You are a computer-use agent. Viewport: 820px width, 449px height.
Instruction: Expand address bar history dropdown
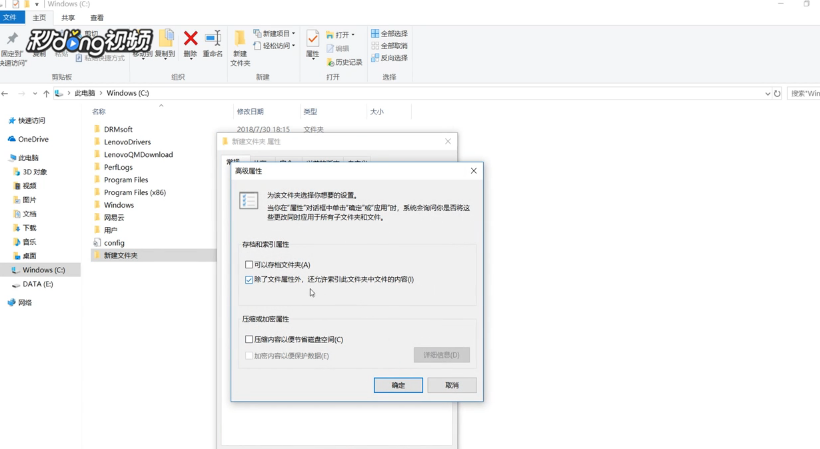pyautogui.click(x=767, y=94)
